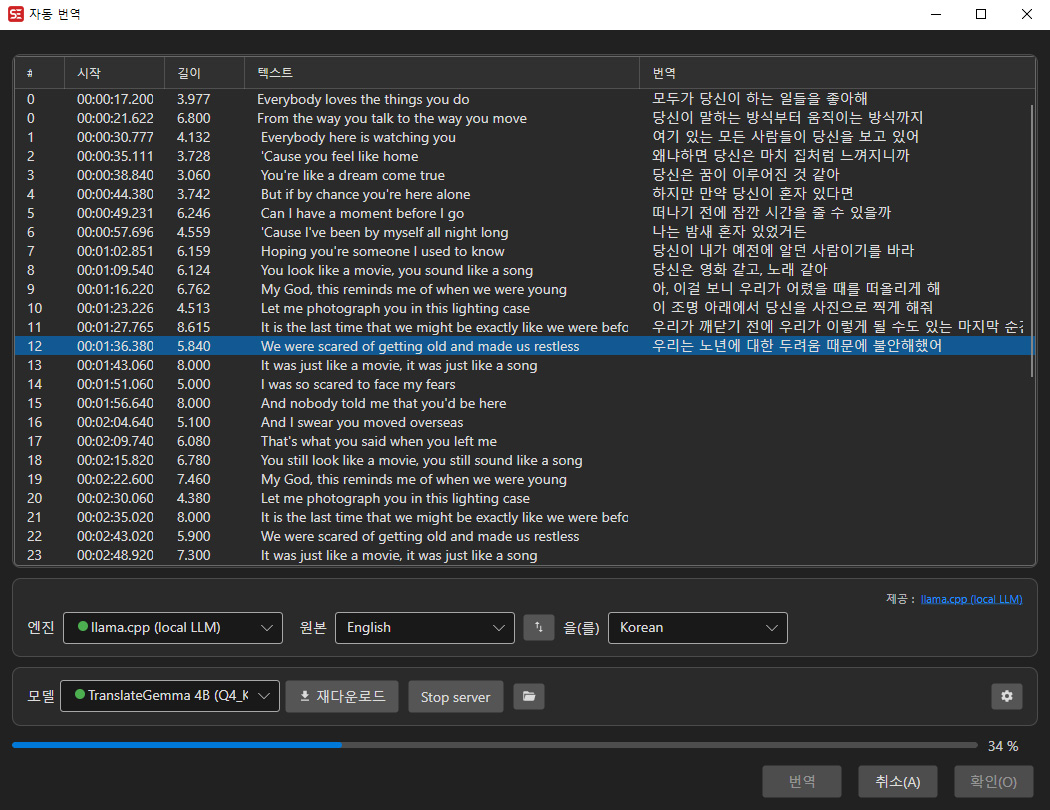Click translation '나는 밤새 혼자 있었거든'
The height and width of the screenshot is (810, 1050).
click(x=729, y=232)
